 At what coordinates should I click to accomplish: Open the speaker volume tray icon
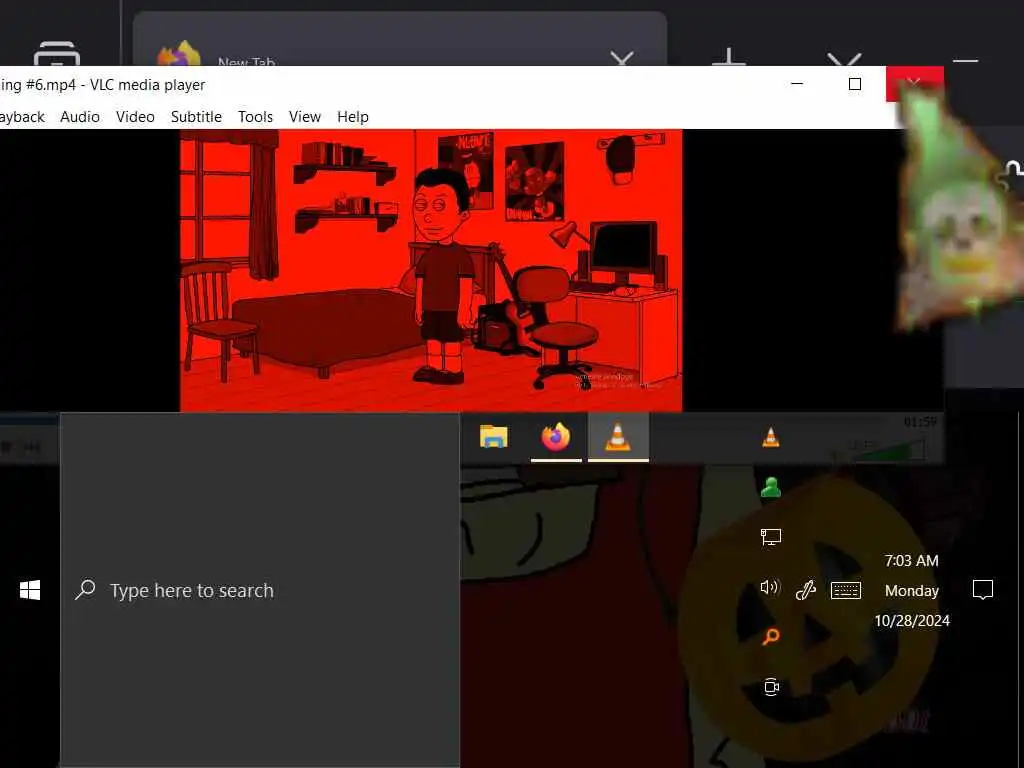click(771, 587)
